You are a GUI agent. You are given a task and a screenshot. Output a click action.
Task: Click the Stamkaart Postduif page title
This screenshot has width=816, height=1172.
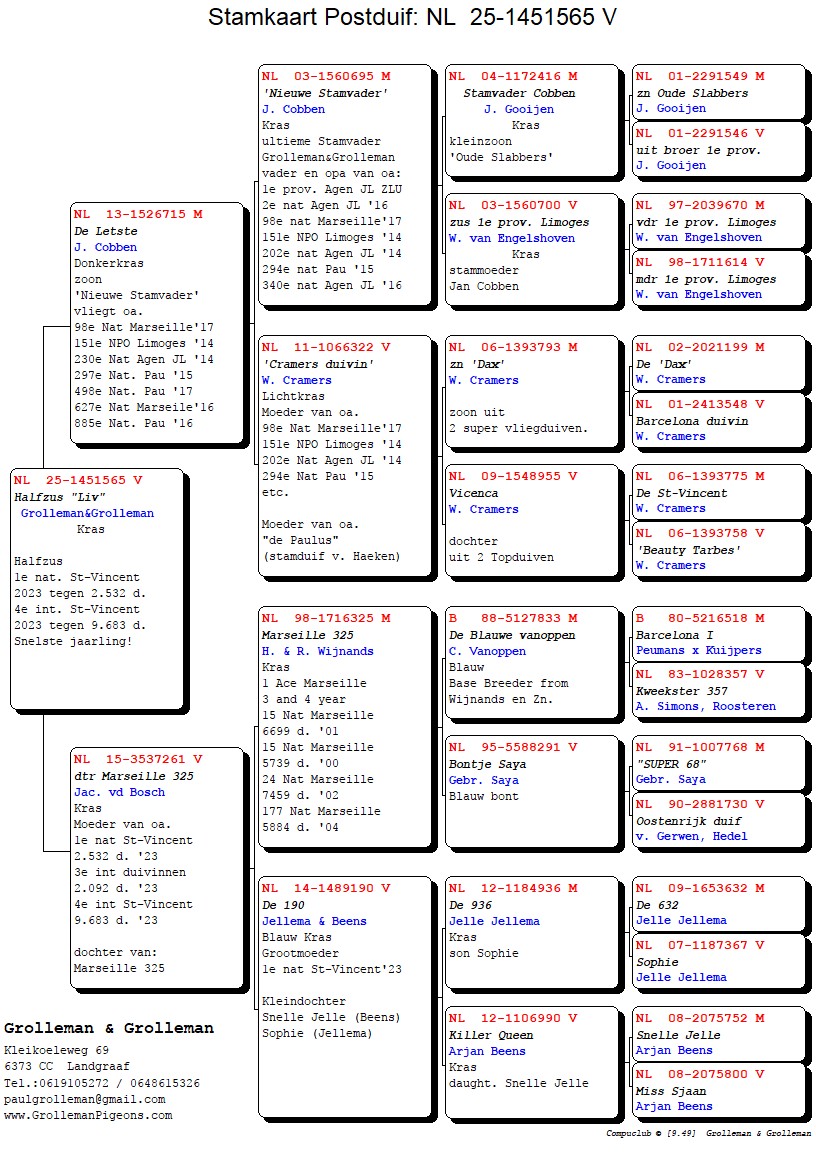412,18
